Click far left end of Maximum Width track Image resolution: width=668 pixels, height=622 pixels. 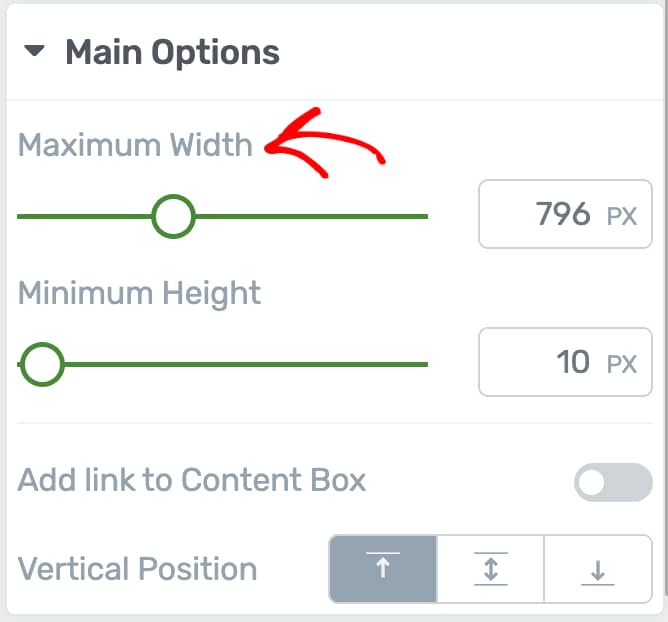22,216
